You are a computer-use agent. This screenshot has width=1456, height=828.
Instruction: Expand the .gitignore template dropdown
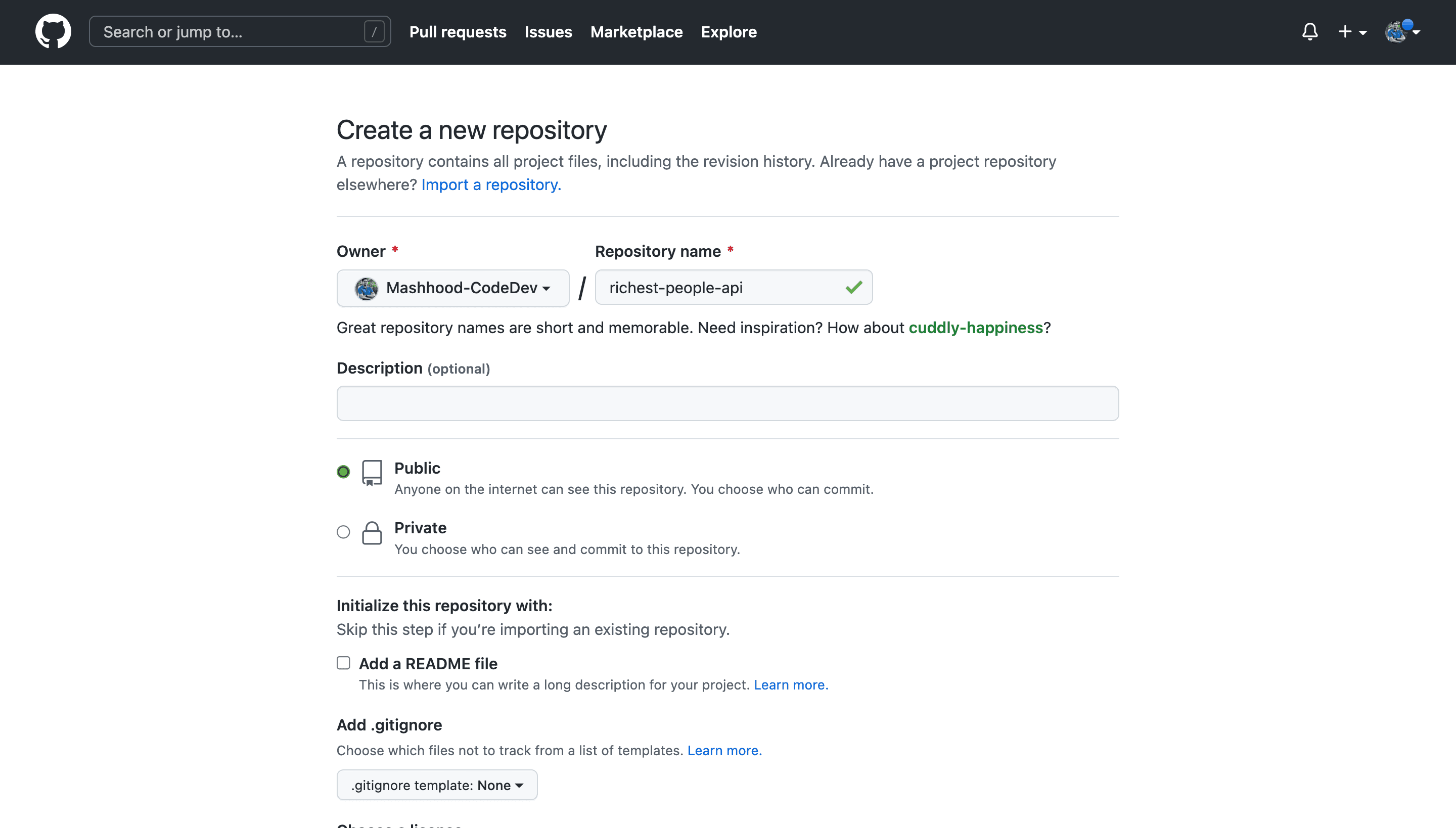[437, 785]
